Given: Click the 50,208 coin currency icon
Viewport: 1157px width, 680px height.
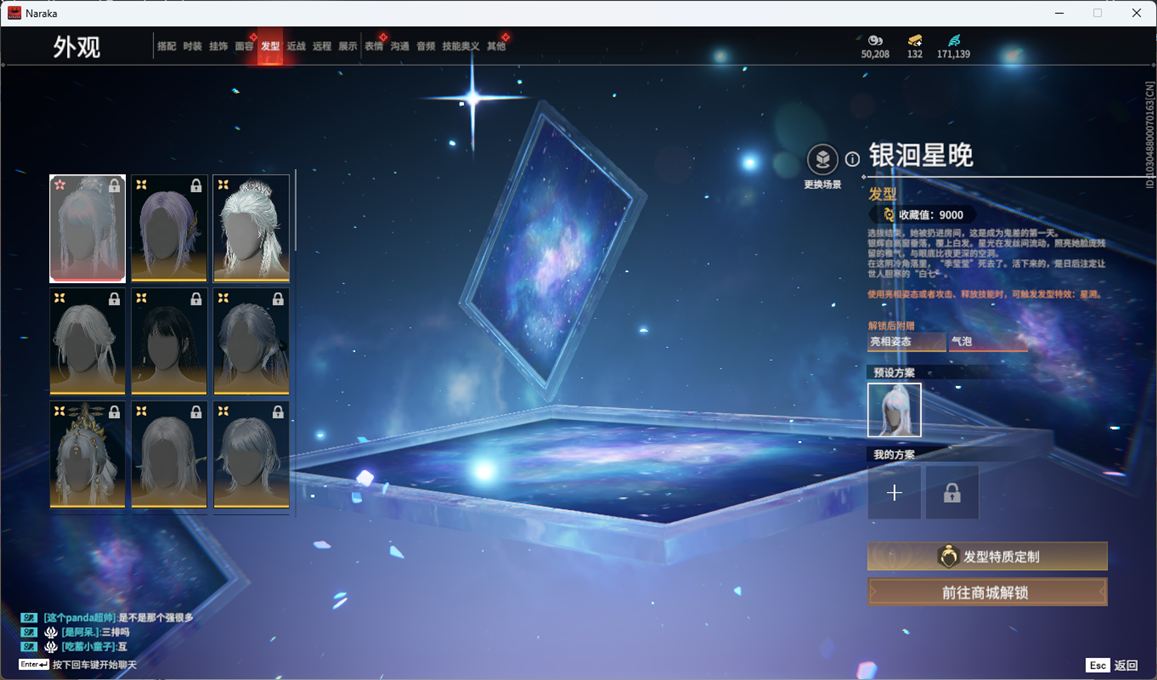Looking at the screenshot, I should click(875, 40).
